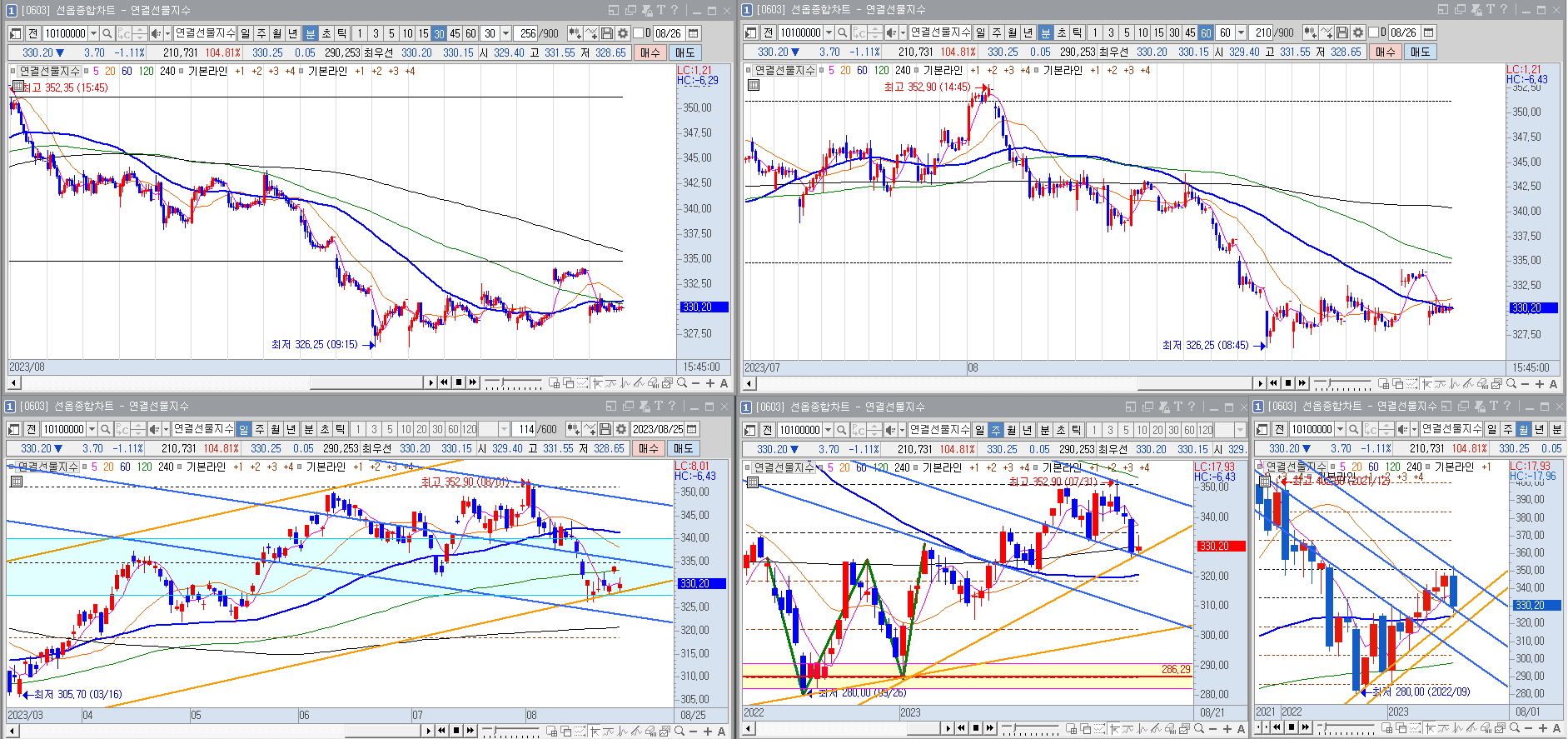The height and width of the screenshot is (739, 1568).
Task: Select the 년 (yearly) period in the daily chart window
Action: 291,429
